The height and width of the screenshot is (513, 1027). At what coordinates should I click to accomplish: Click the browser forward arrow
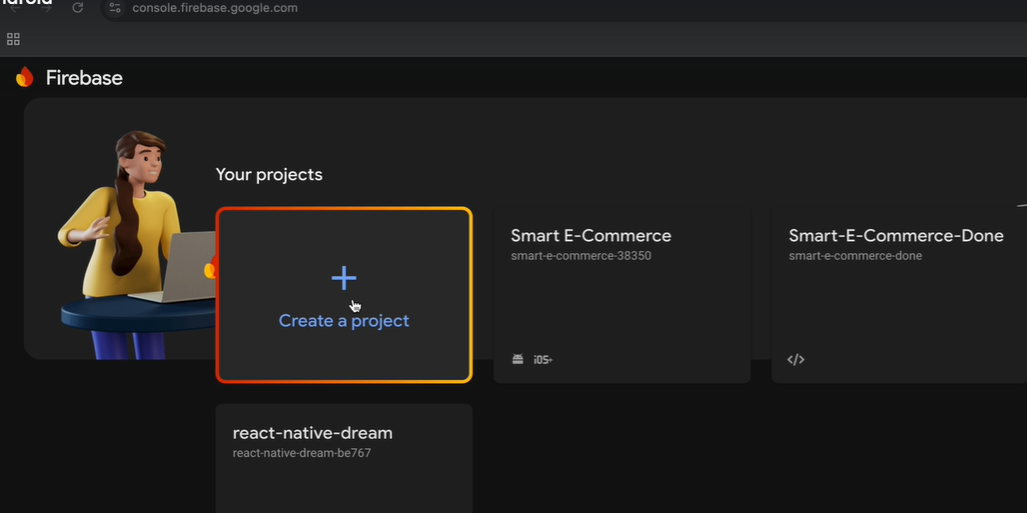tap(46, 8)
